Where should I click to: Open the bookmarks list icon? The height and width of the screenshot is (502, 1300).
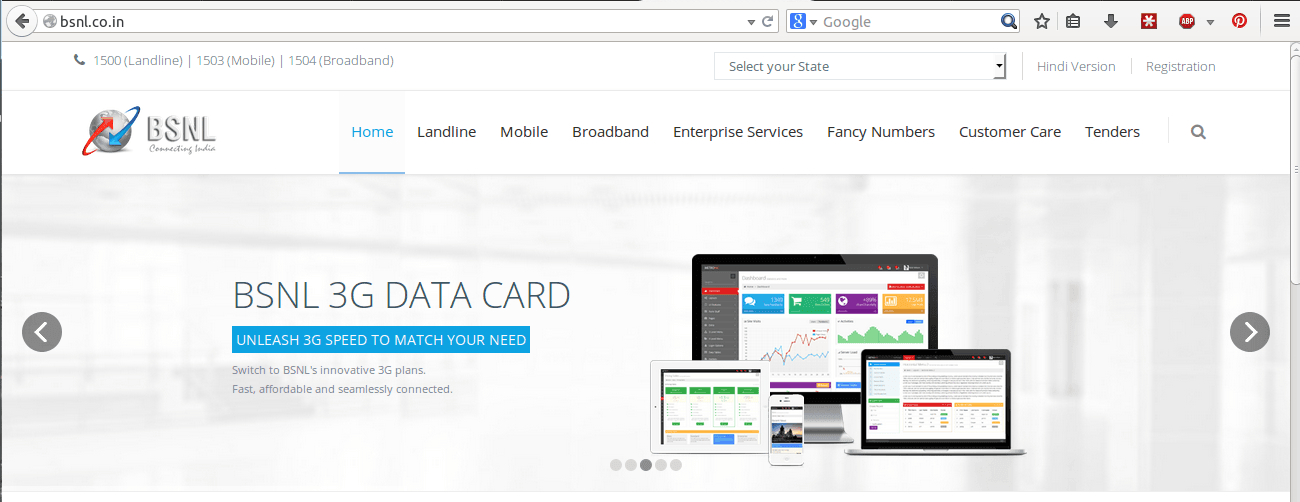(x=1073, y=21)
